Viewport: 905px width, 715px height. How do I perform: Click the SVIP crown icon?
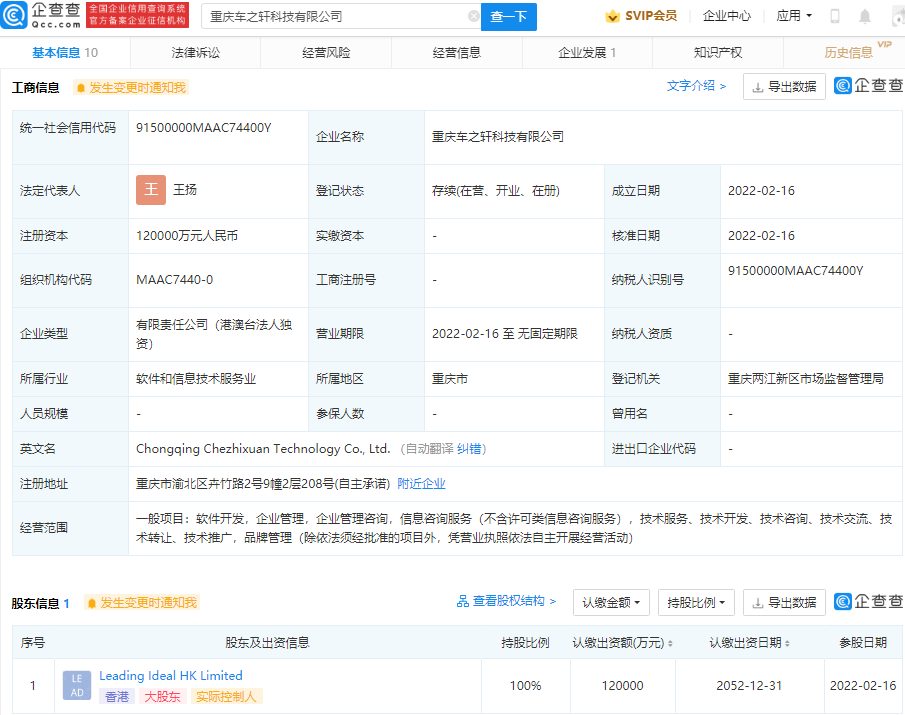(612, 16)
